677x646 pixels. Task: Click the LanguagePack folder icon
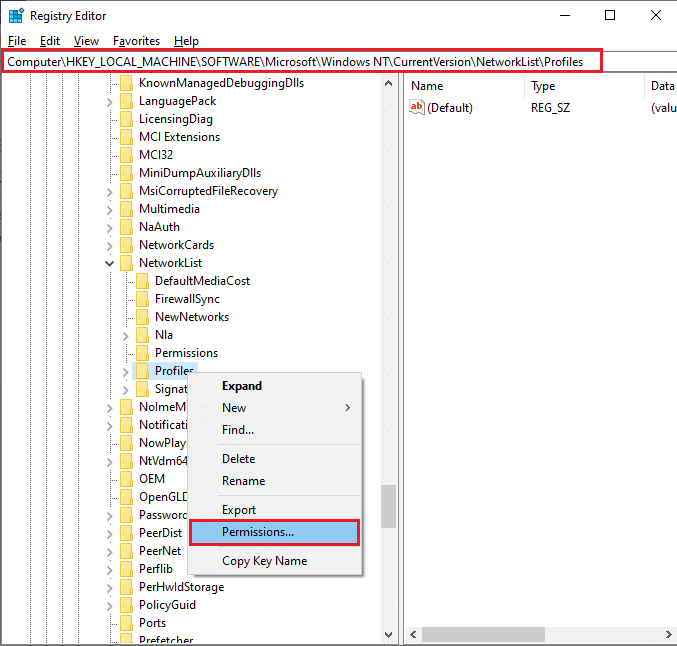coord(127,101)
